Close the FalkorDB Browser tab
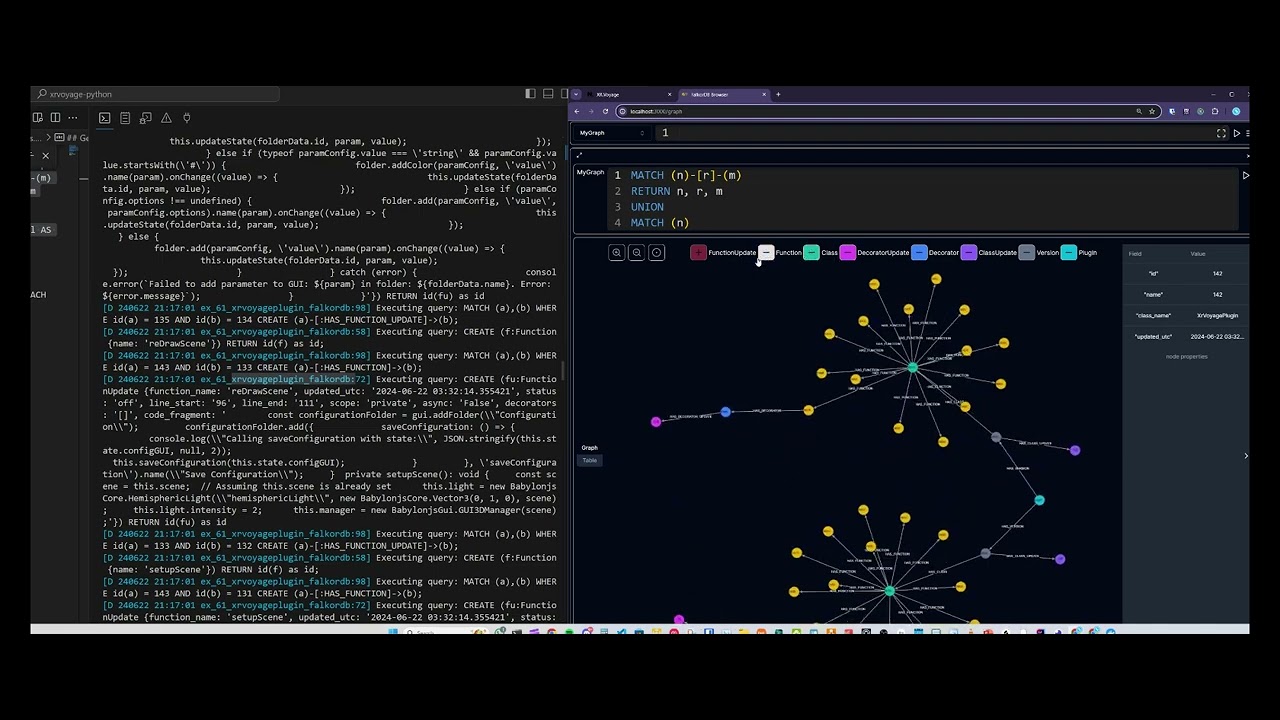Viewport: 1280px width, 720px height. click(x=764, y=95)
